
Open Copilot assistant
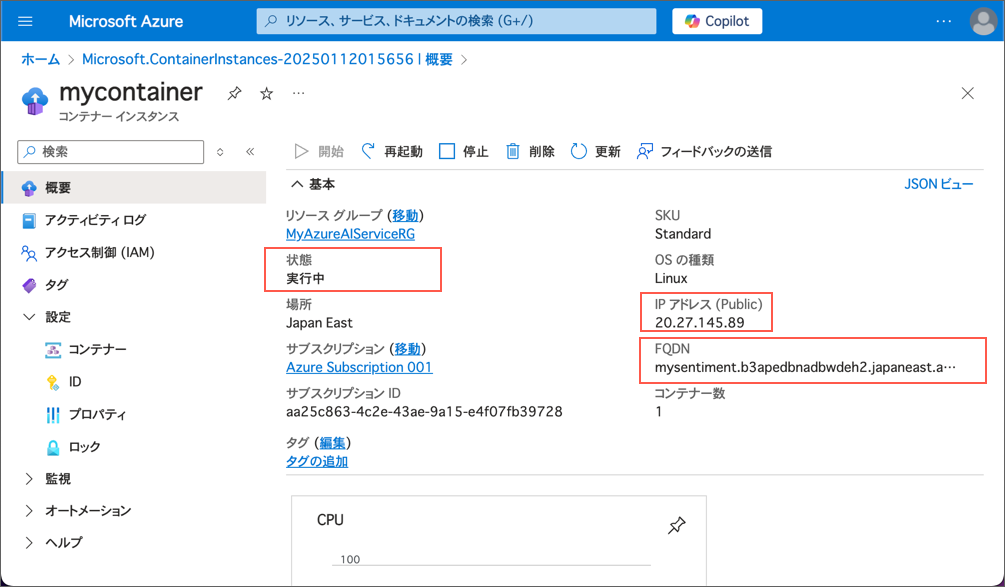(x=717, y=21)
